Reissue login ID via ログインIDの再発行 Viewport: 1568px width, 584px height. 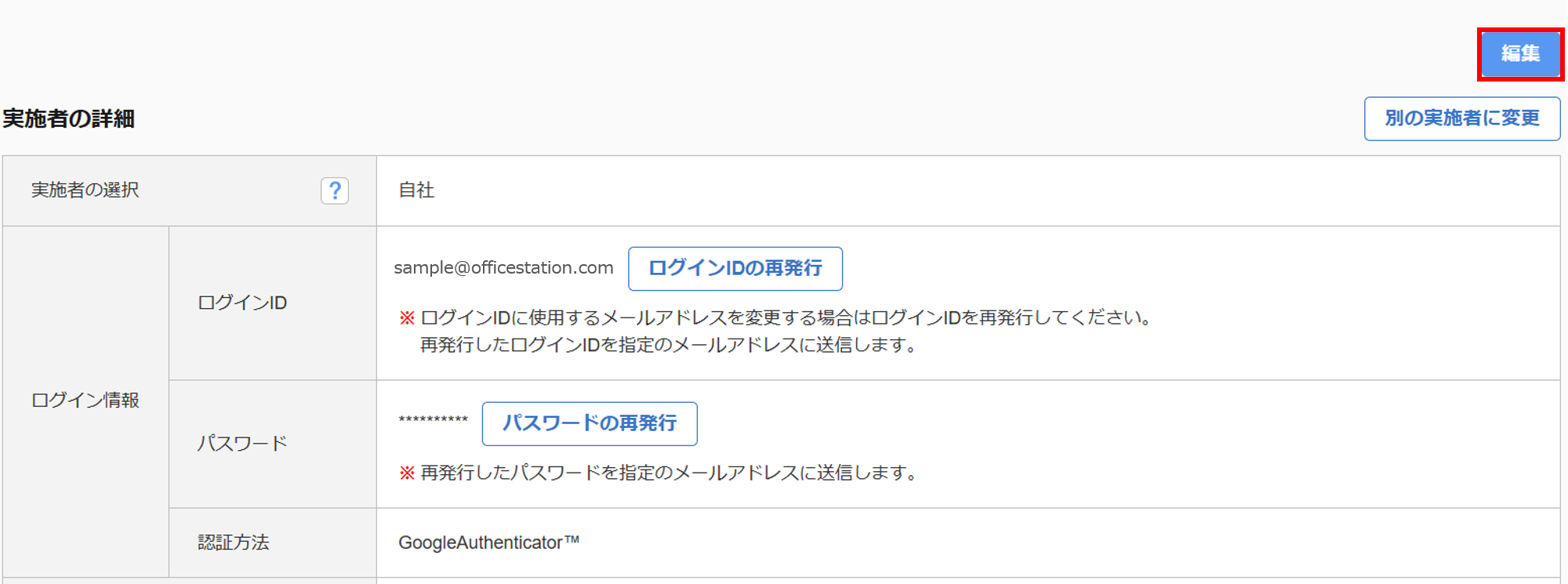pos(735,268)
